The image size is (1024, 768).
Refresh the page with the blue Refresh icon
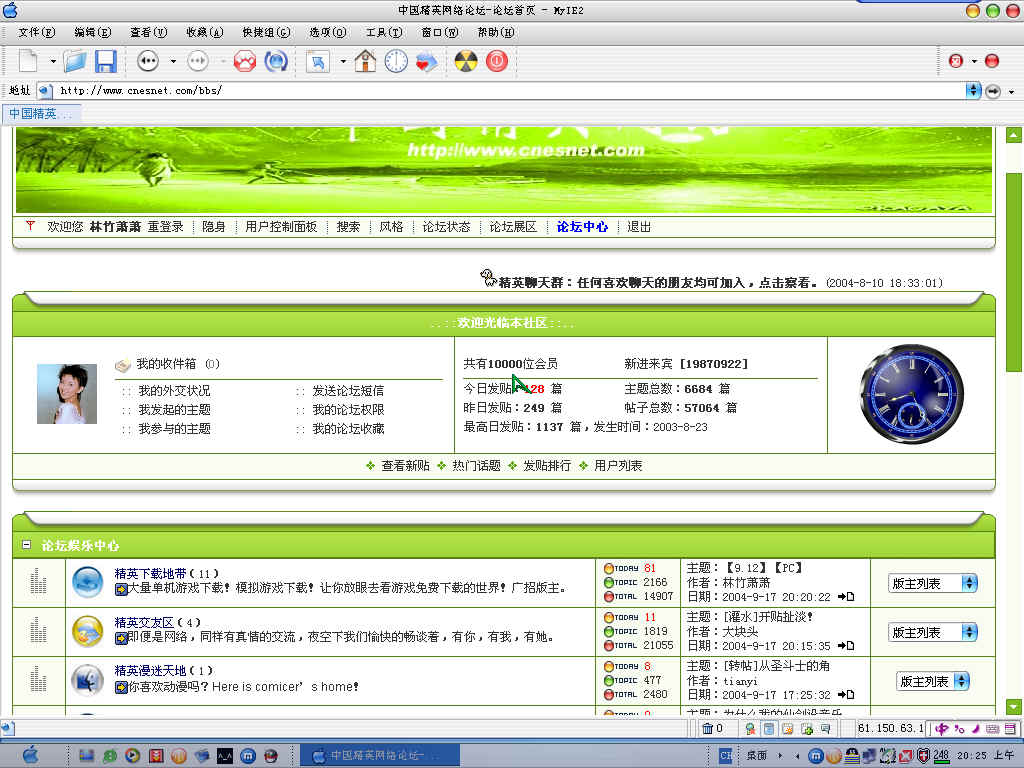276,61
